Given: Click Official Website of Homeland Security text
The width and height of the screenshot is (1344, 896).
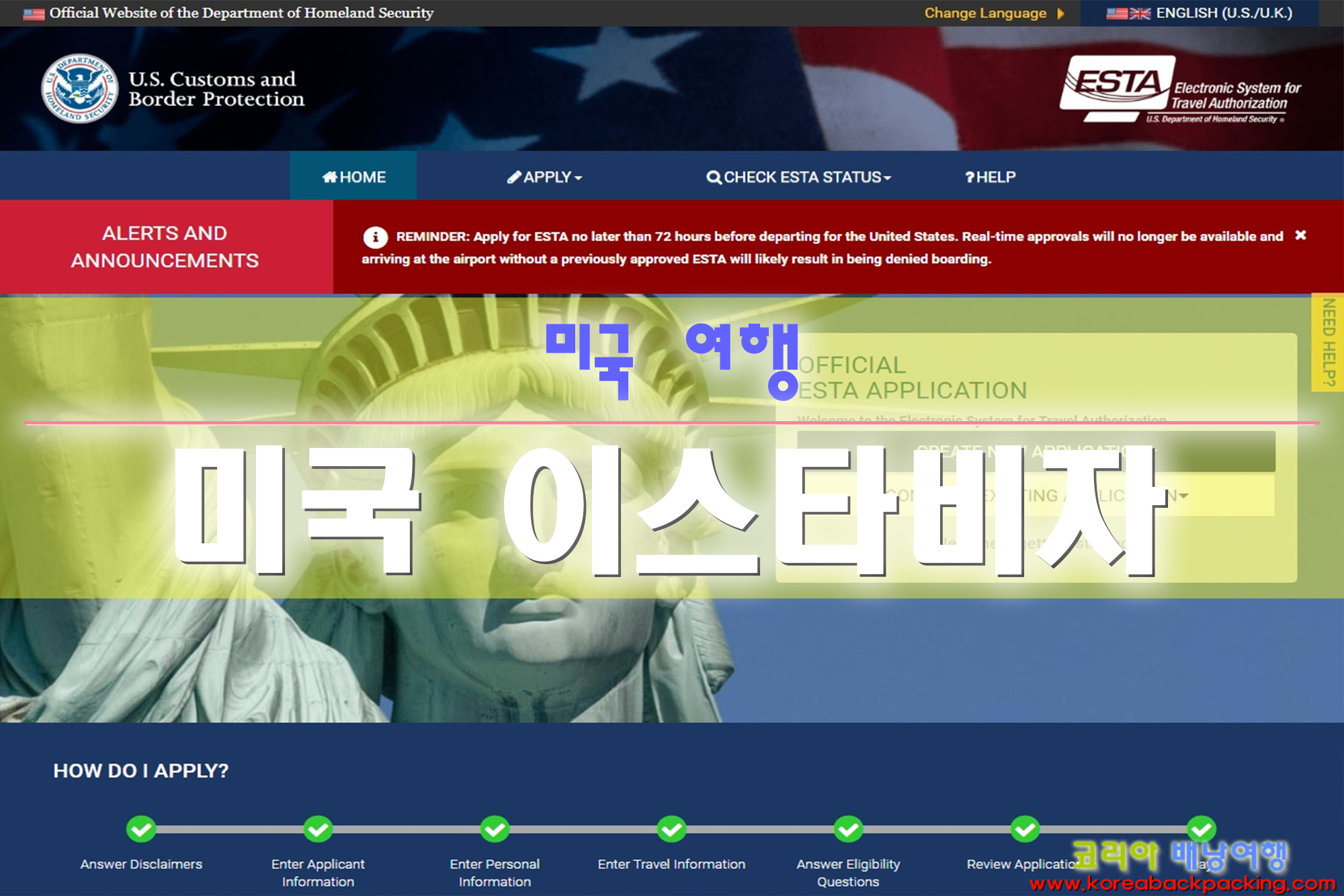Looking at the screenshot, I should tap(241, 13).
